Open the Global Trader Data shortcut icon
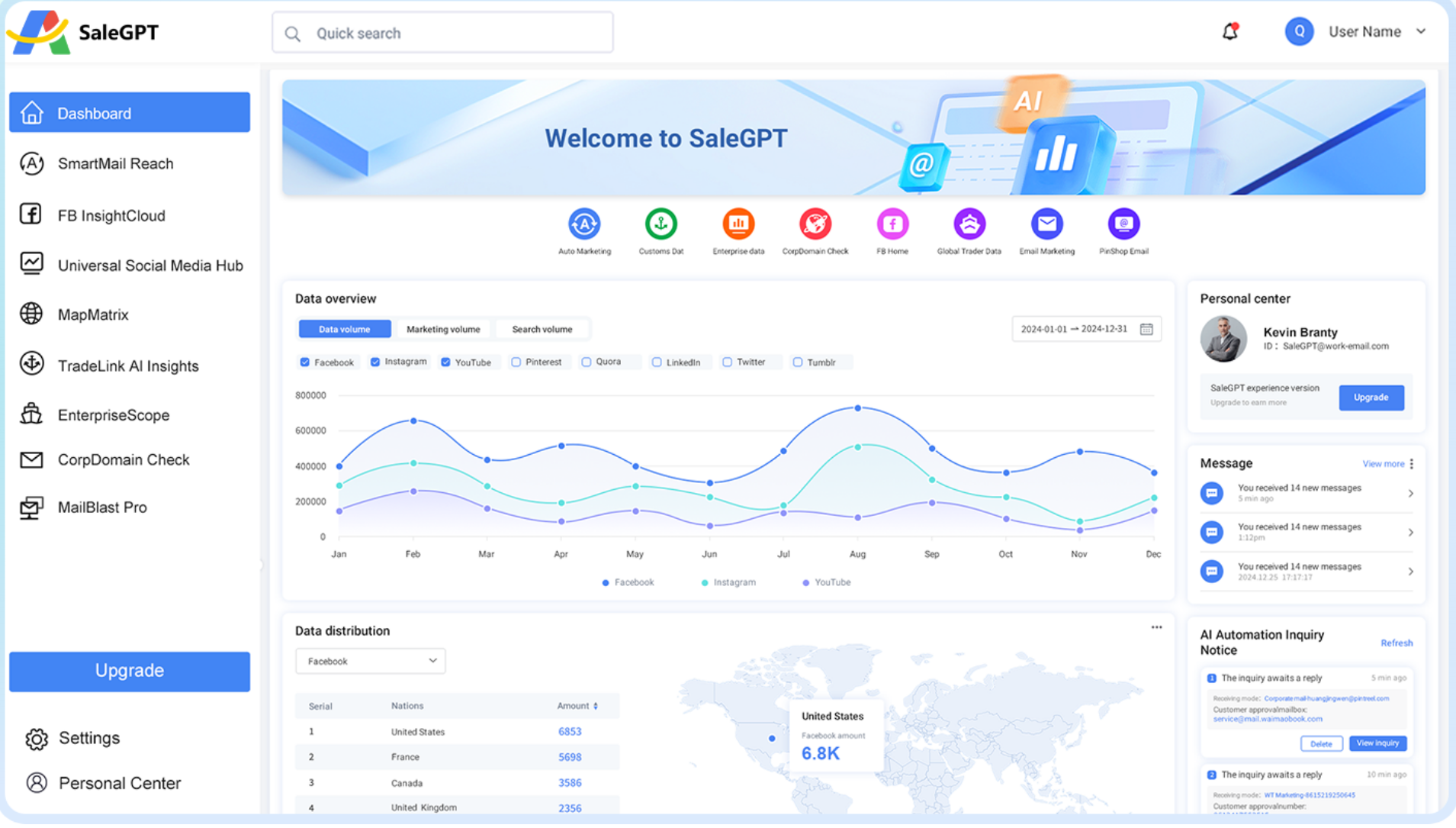The image size is (1456, 828). [x=969, y=224]
